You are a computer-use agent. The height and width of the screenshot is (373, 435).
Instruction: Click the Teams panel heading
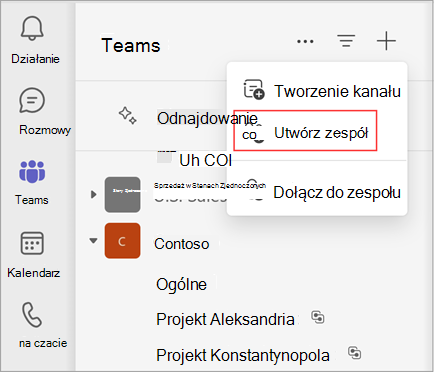pyautogui.click(x=131, y=45)
